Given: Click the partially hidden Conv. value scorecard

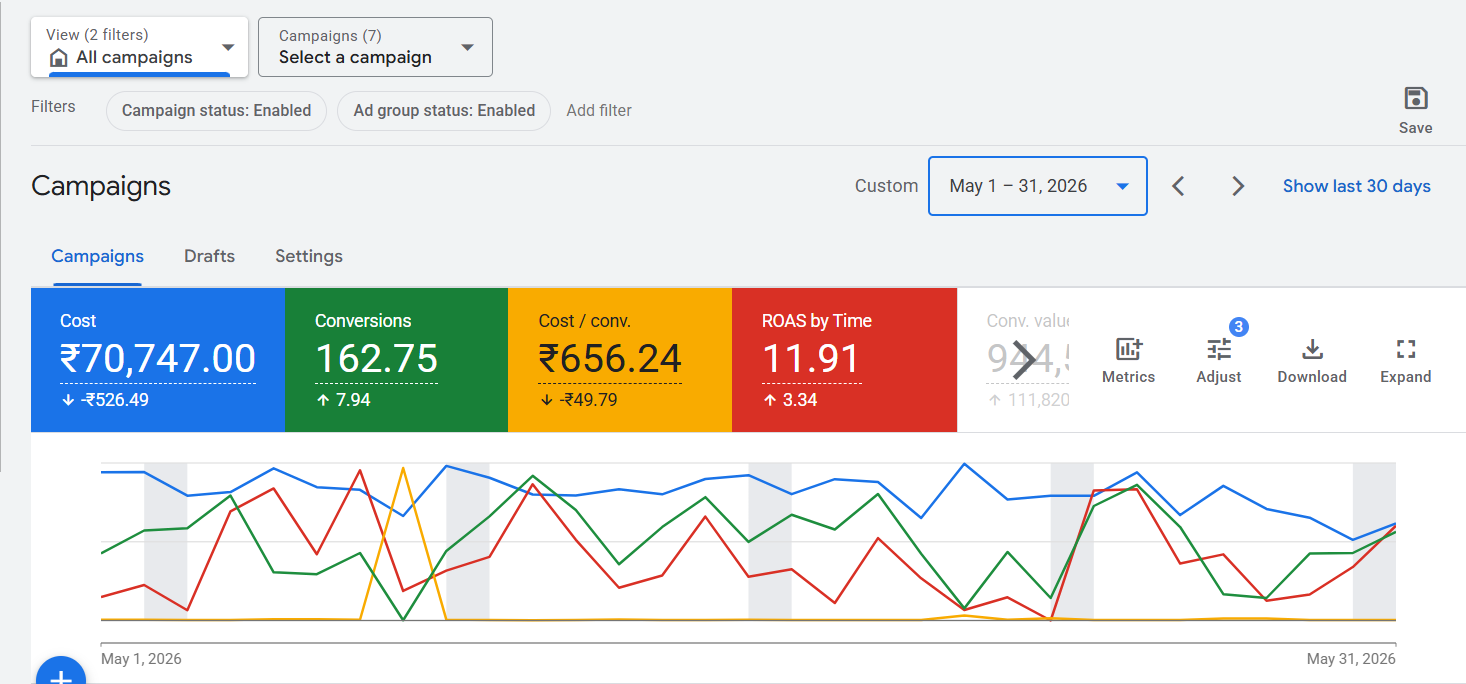Looking at the screenshot, I should [1013, 360].
